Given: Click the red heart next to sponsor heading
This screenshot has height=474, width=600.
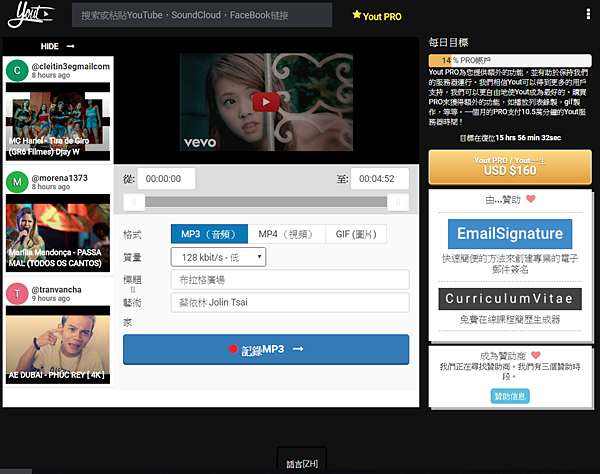Looking at the screenshot, I should 530,199.
